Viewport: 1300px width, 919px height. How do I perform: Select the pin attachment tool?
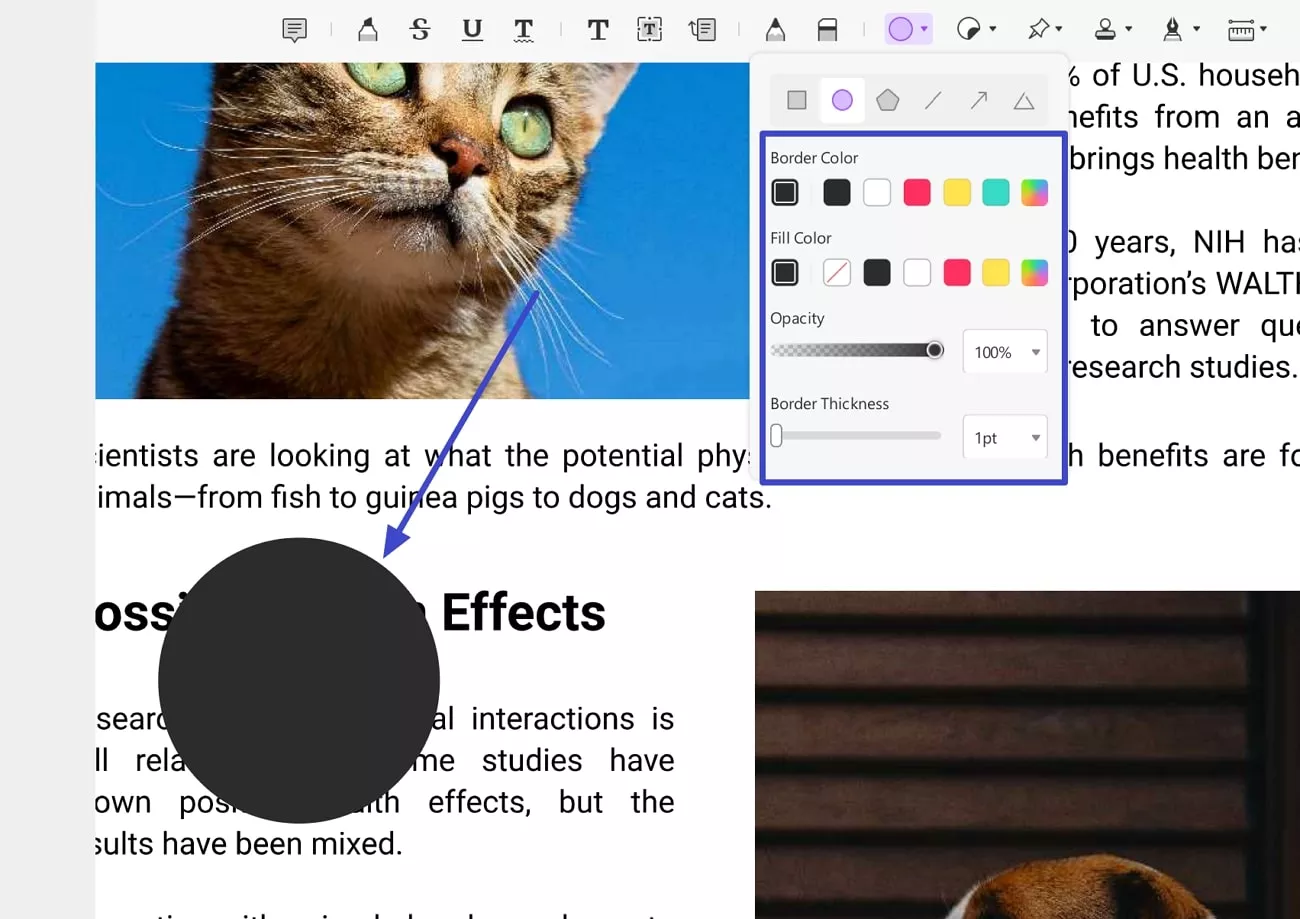(1039, 30)
